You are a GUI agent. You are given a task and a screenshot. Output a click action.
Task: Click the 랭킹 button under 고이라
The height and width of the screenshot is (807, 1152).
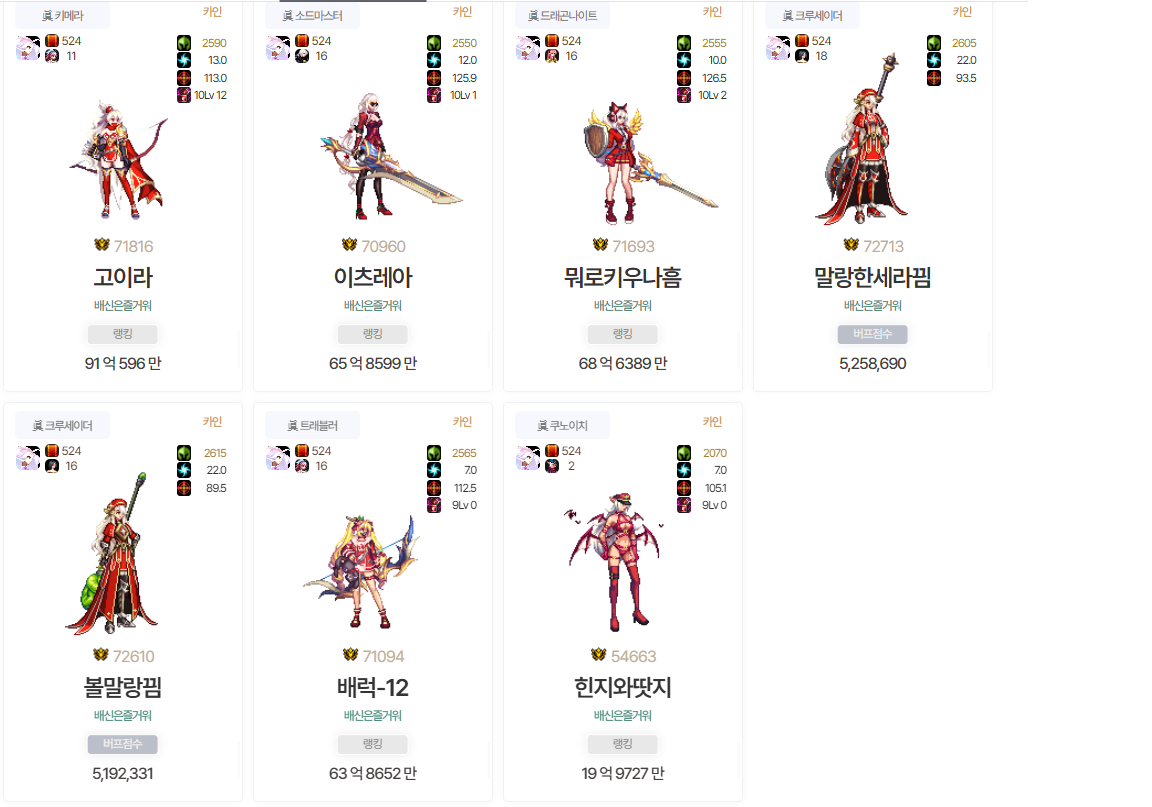click(x=123, y=334)
